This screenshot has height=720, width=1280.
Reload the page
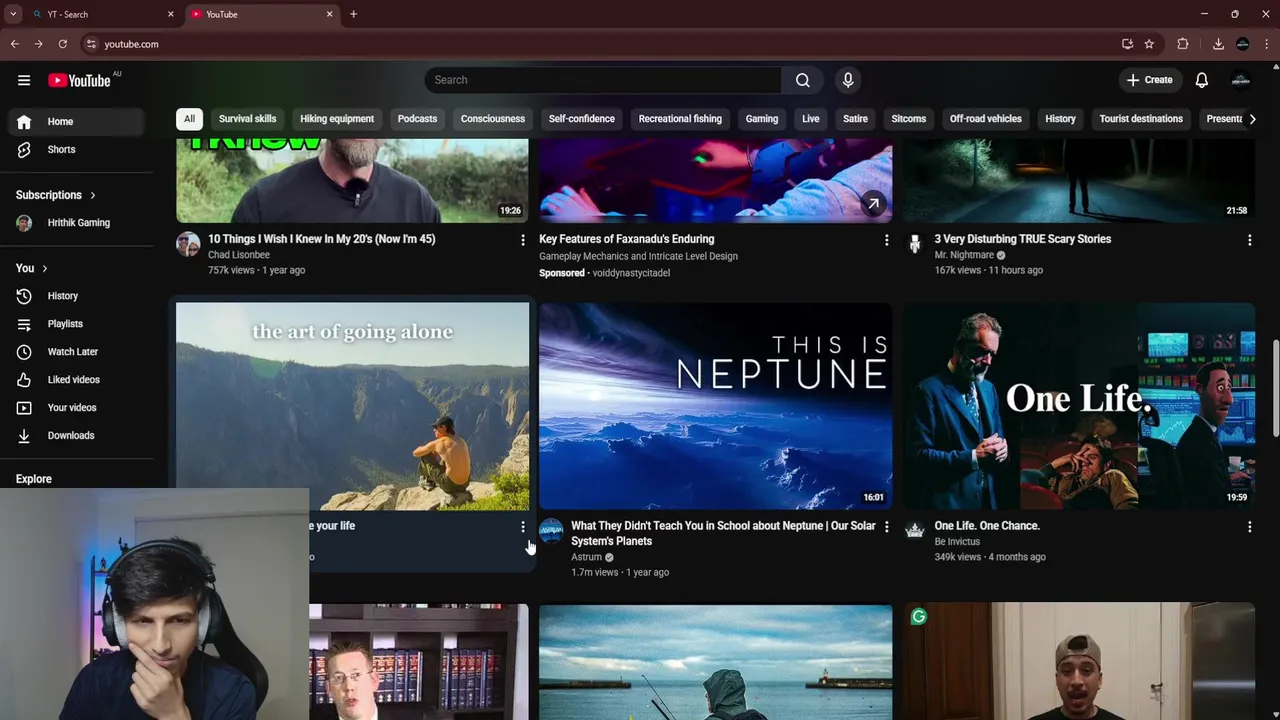[x=63, y=44]
